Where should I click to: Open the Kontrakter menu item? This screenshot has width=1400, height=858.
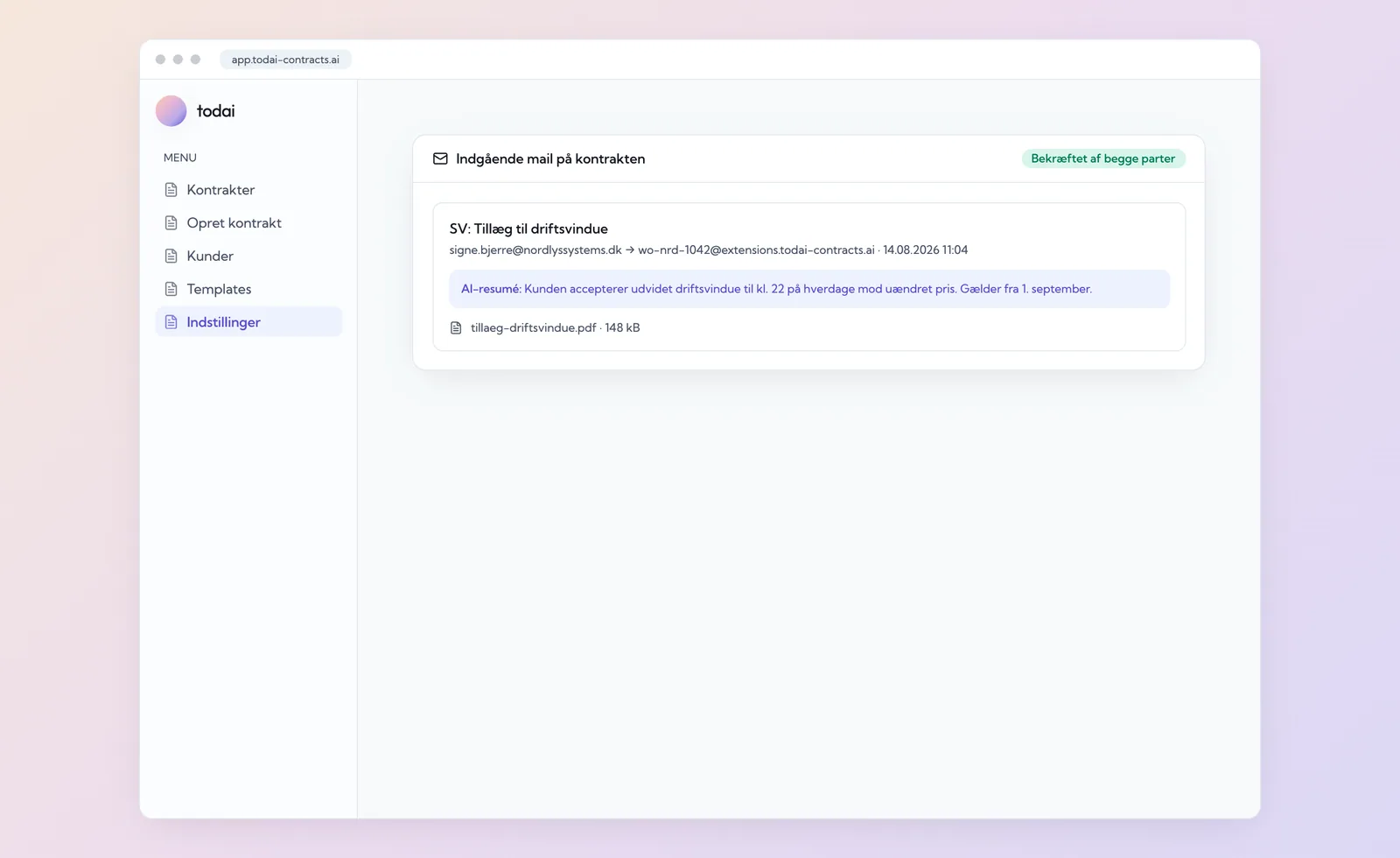[248, 190]
